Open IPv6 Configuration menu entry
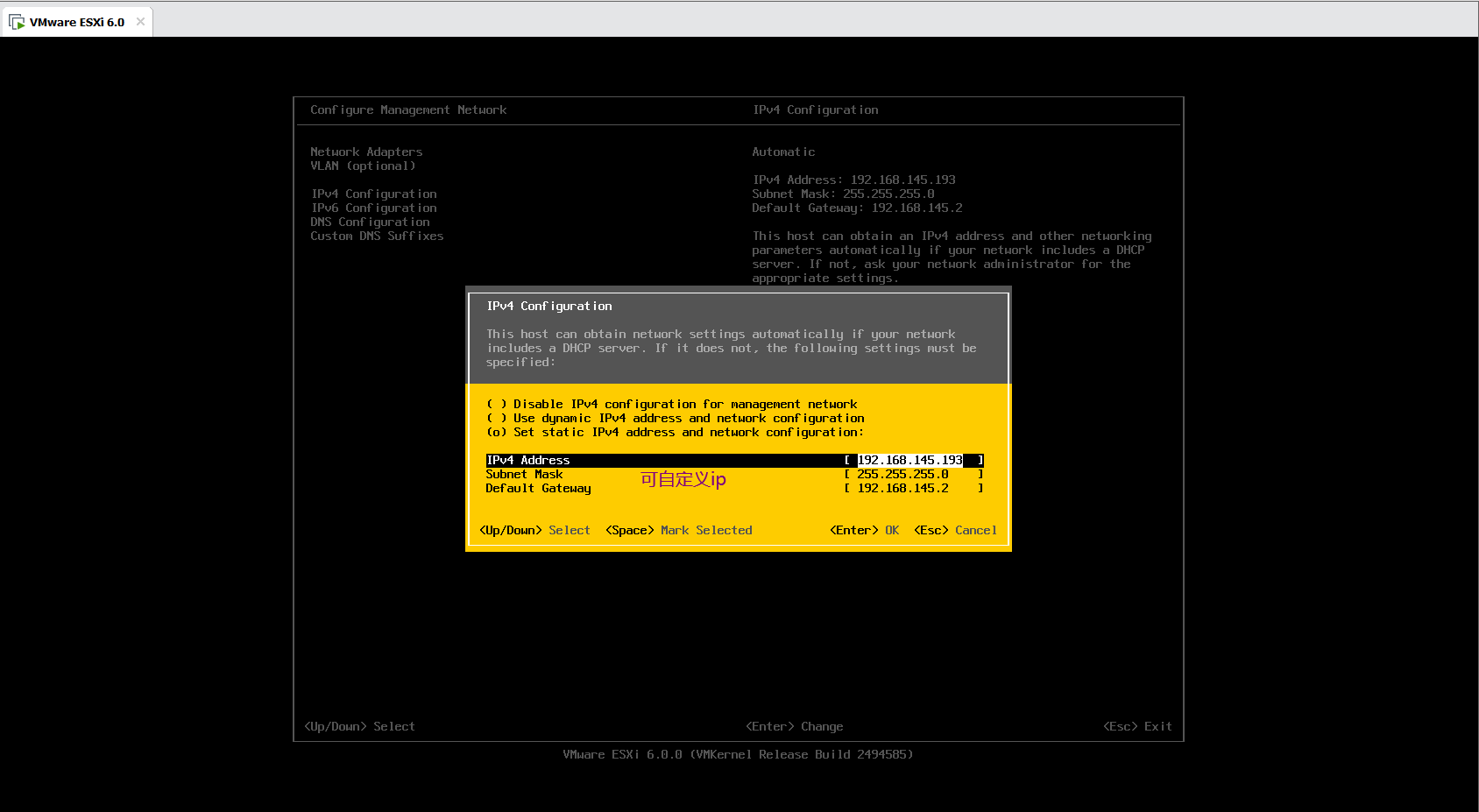This screenshot has height=812, width=1479. tap(374, 208)
